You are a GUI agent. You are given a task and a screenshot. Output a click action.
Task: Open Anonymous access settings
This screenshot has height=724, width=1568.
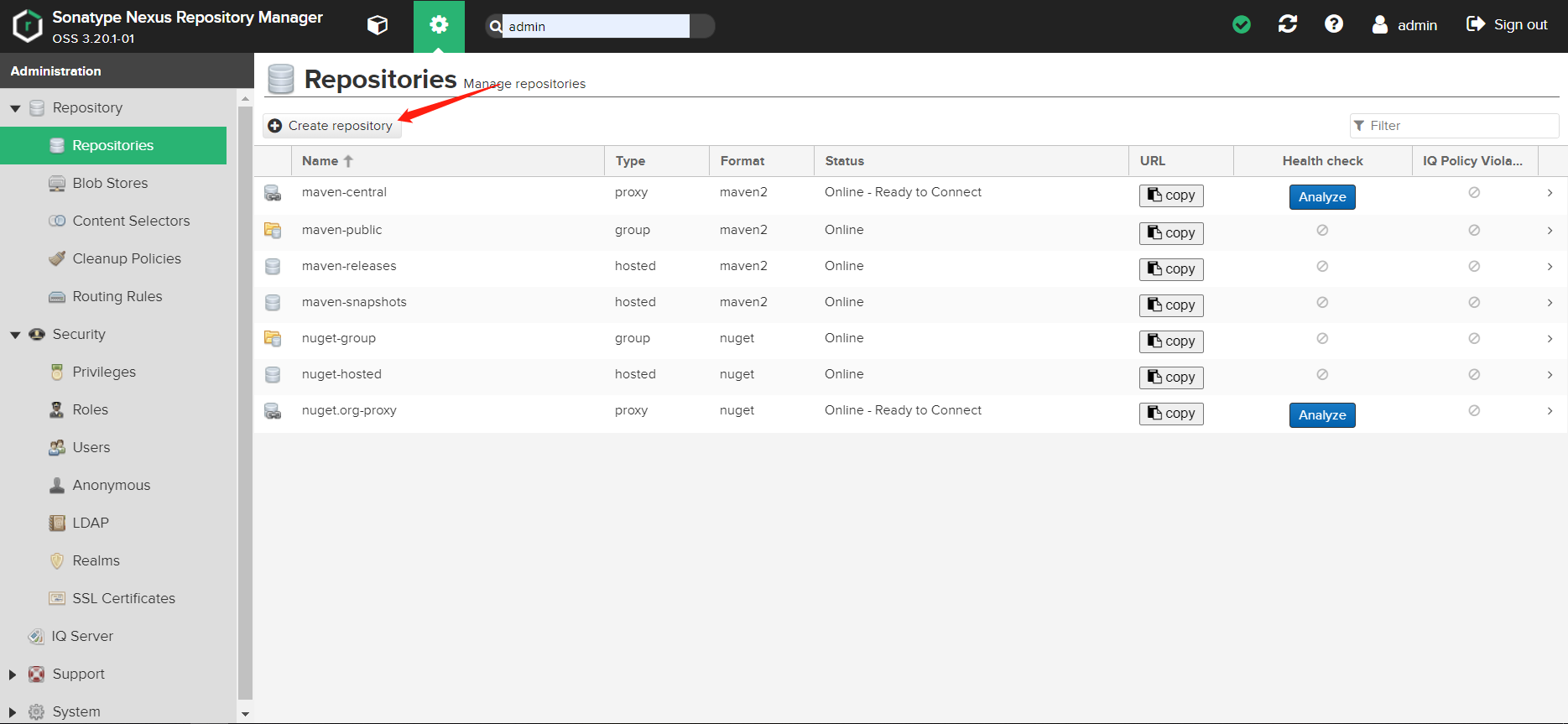point(113,485)
